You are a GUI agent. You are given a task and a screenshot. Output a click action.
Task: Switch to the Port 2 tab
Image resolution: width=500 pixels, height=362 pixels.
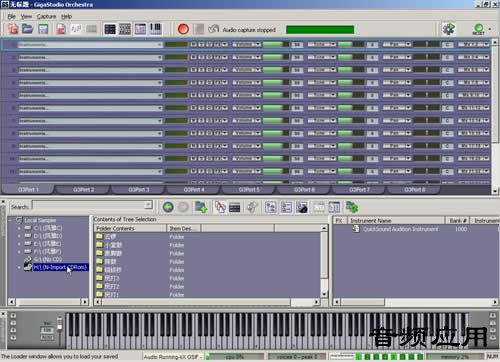[83, 190]
